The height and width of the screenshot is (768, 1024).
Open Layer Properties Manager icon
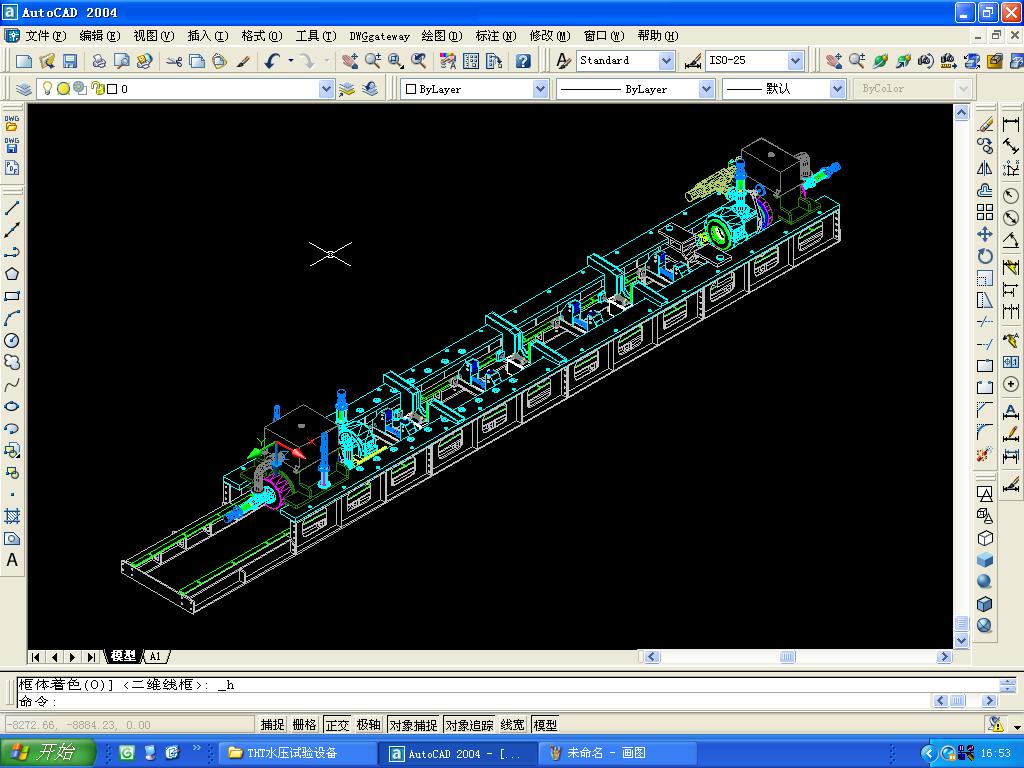tap(24, 88)
